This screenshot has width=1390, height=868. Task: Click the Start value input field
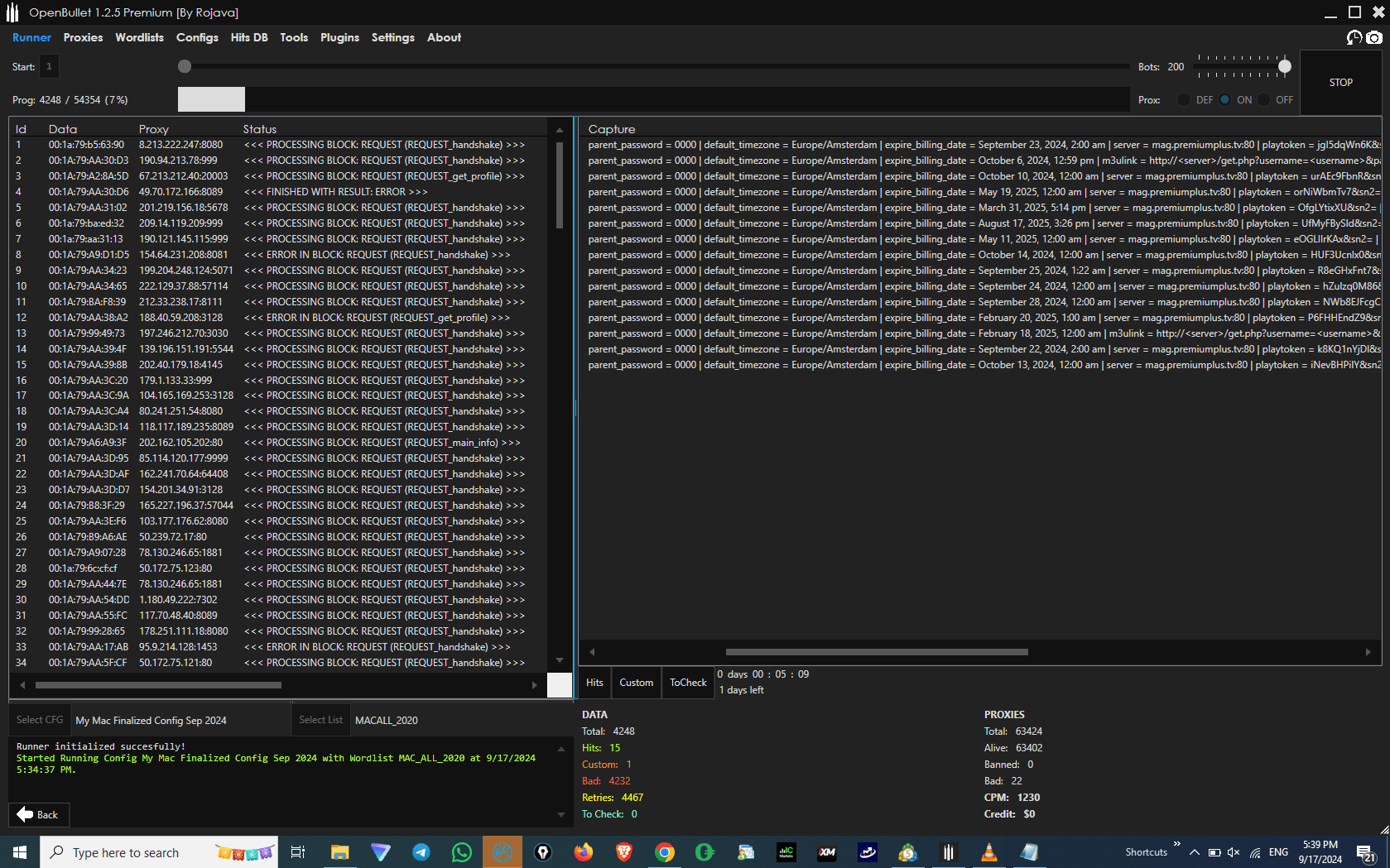click(49, 66)
